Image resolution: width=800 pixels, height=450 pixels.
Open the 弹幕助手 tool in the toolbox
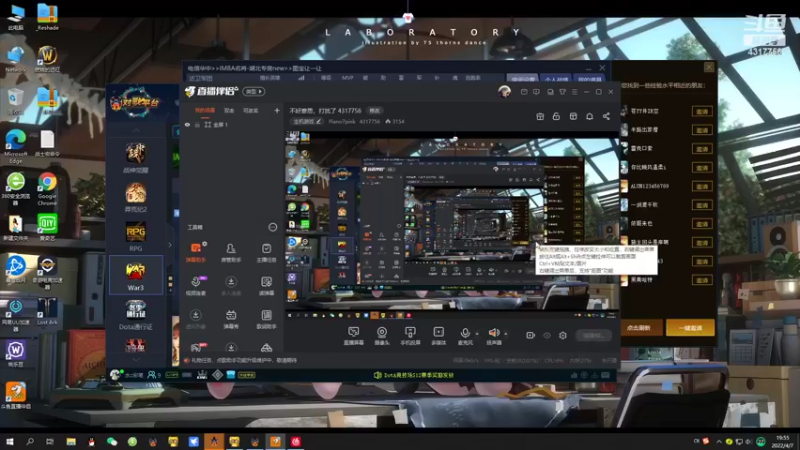click(195, 252)
